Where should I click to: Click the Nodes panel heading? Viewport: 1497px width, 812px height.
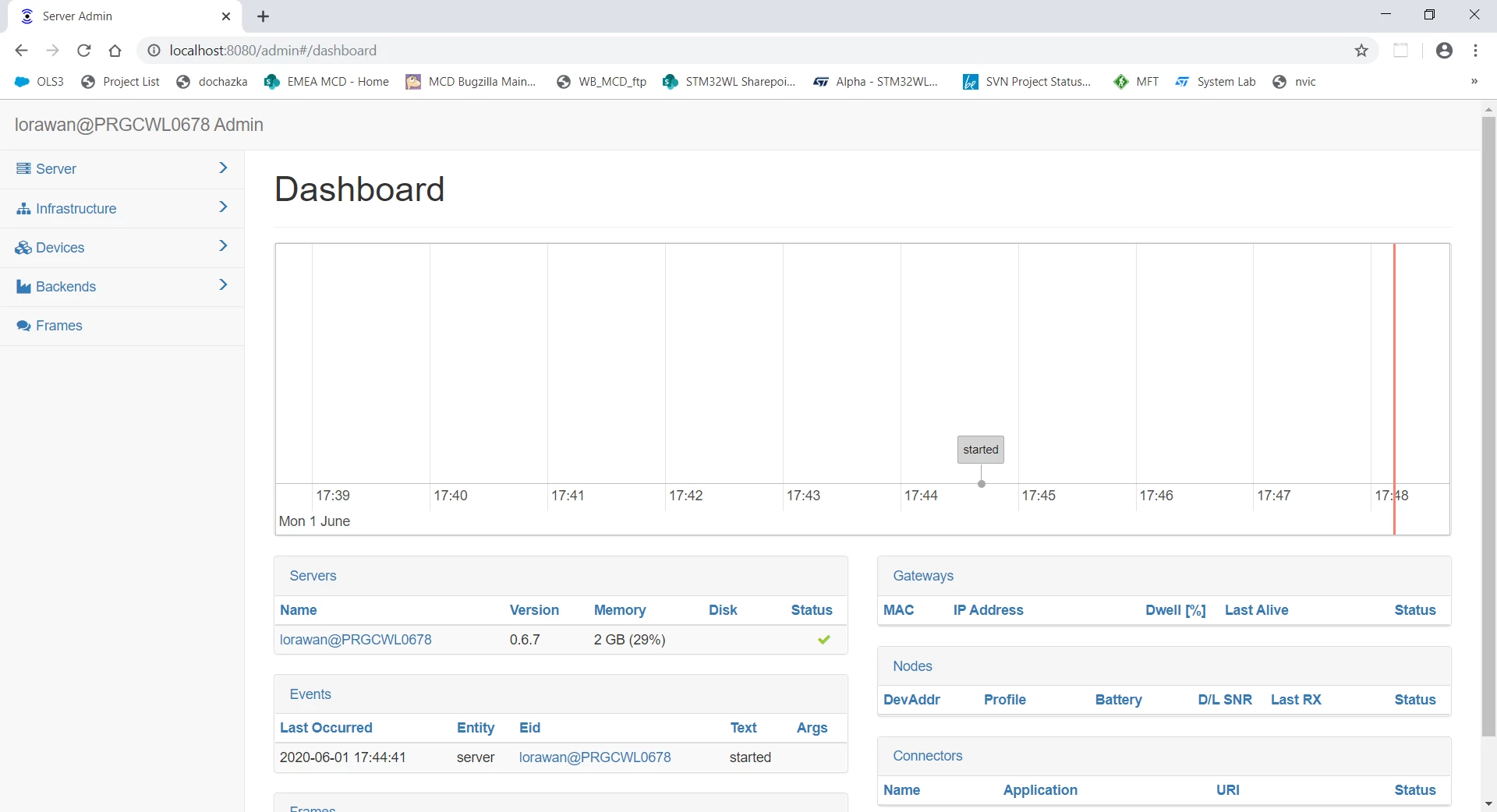pos(912,666)
